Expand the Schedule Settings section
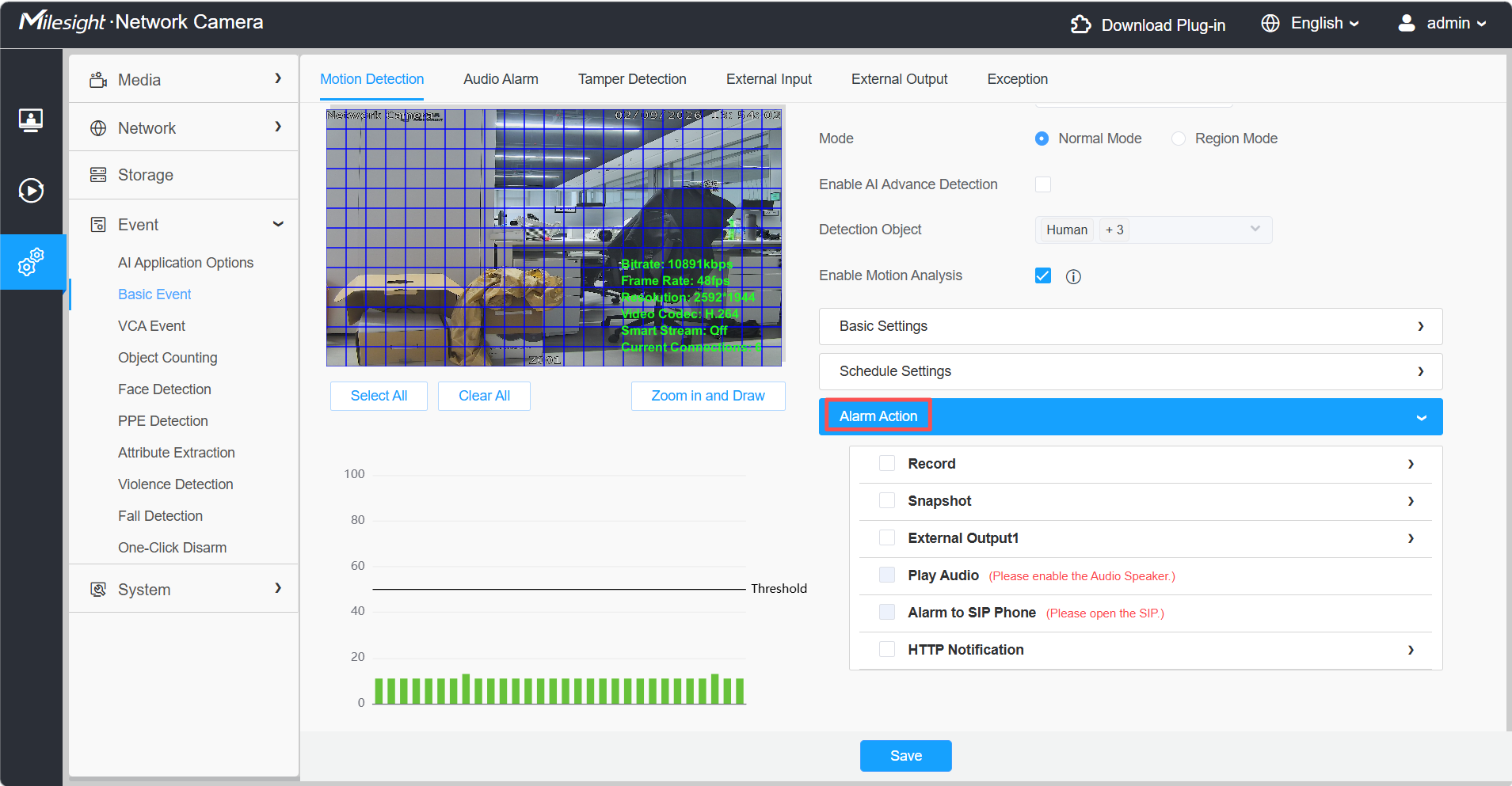This screenshot has height=786, width=1512. 1130,371
